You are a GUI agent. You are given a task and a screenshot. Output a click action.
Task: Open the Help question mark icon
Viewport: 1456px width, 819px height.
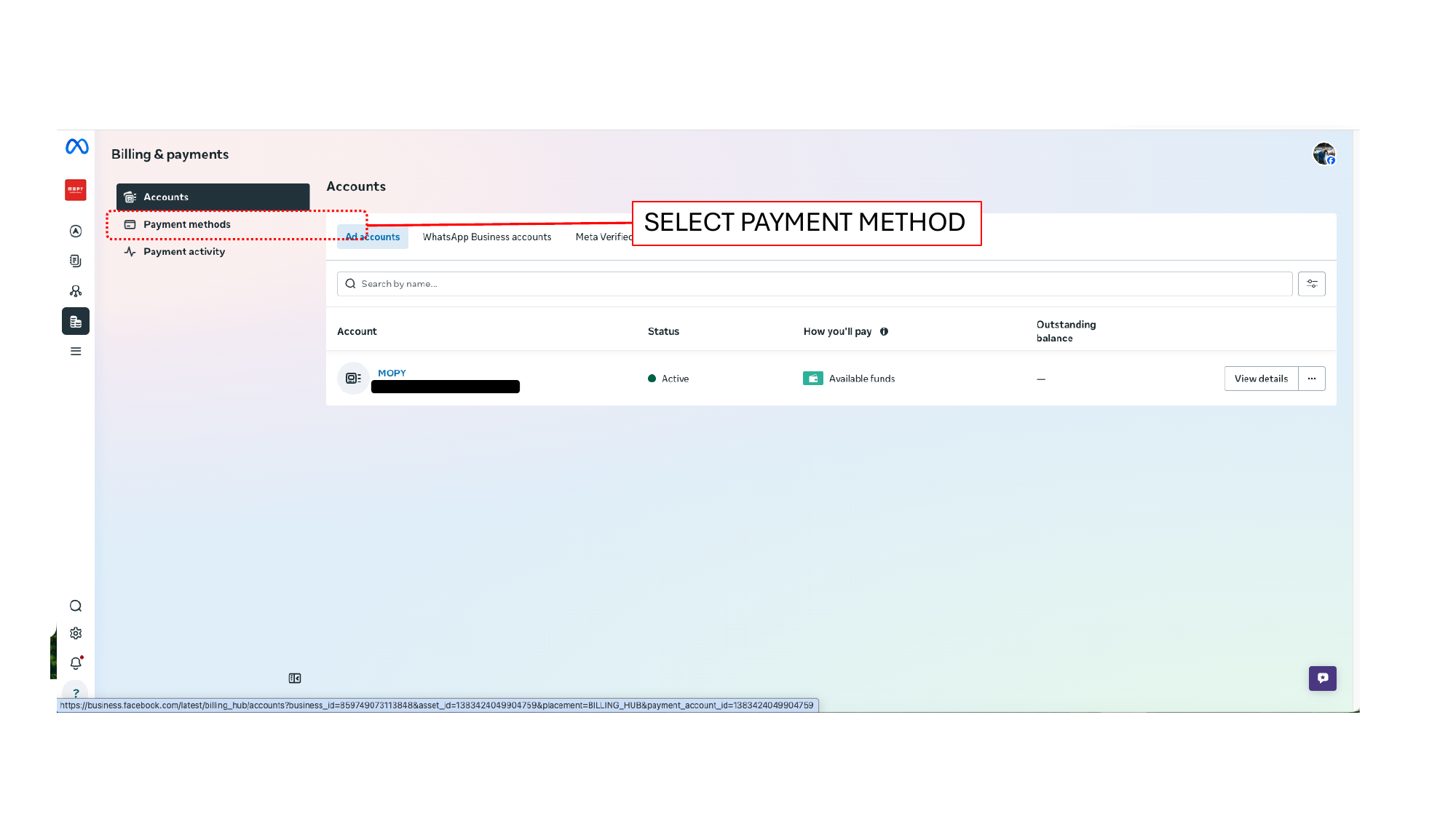(76, 692)
